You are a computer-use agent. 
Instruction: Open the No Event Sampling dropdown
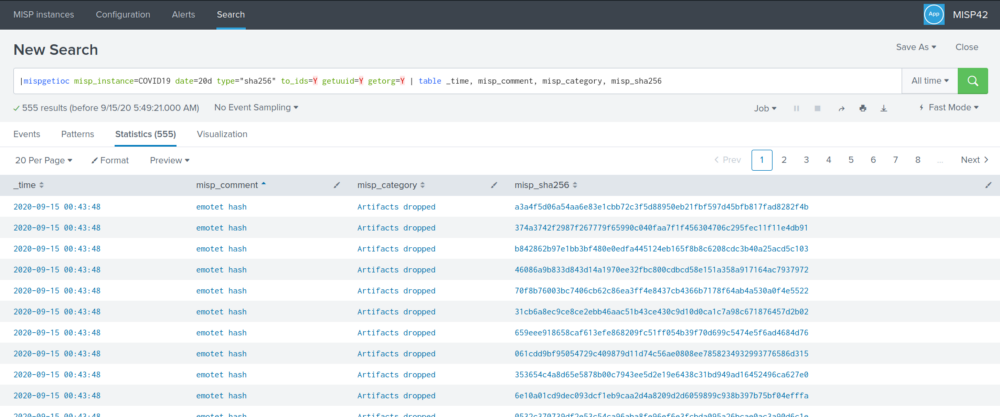256,108
